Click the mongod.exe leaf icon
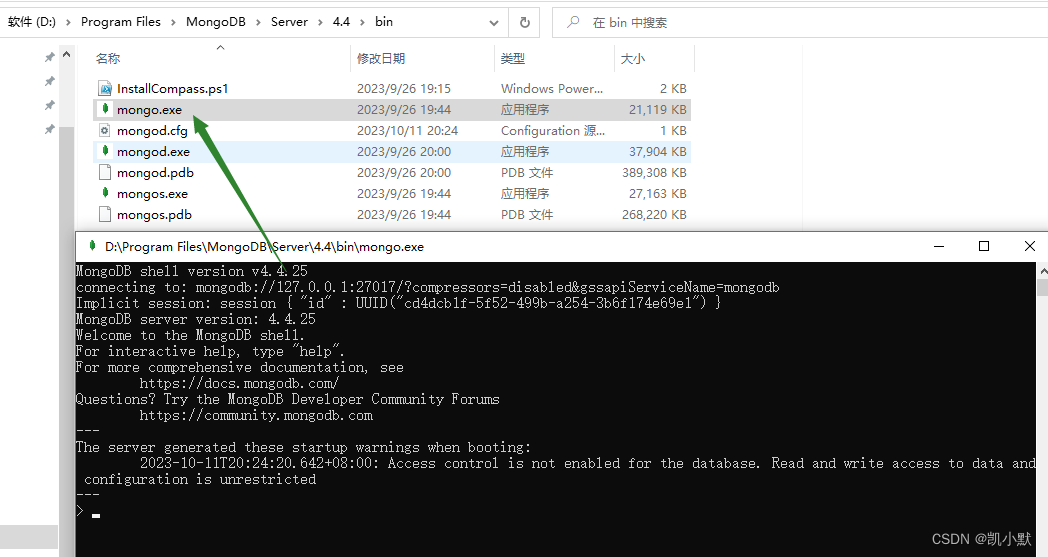Viewport: 1048px width, 557px height. pos(104,151)
